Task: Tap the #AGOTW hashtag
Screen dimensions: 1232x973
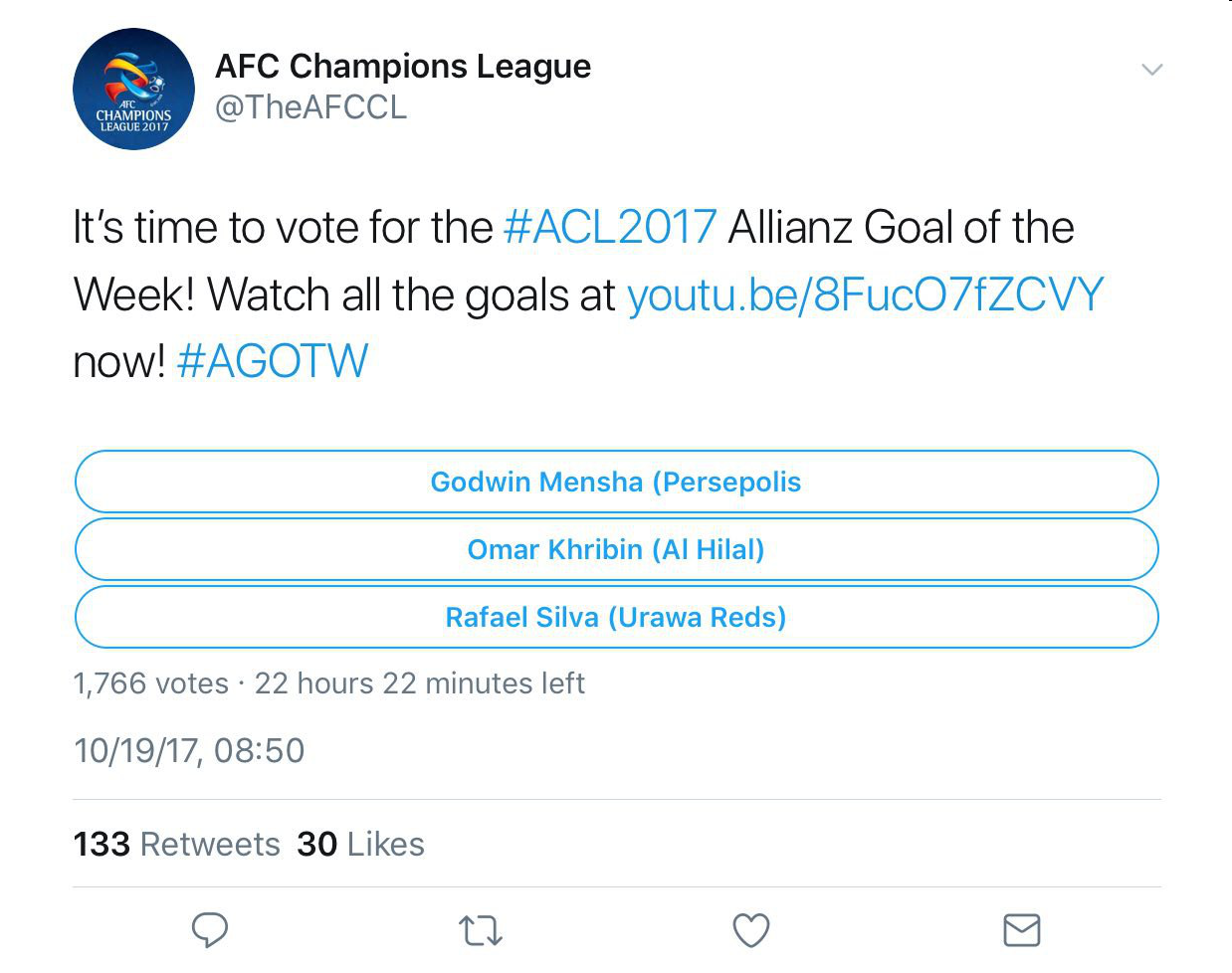Action: click(x=273, y=362)
